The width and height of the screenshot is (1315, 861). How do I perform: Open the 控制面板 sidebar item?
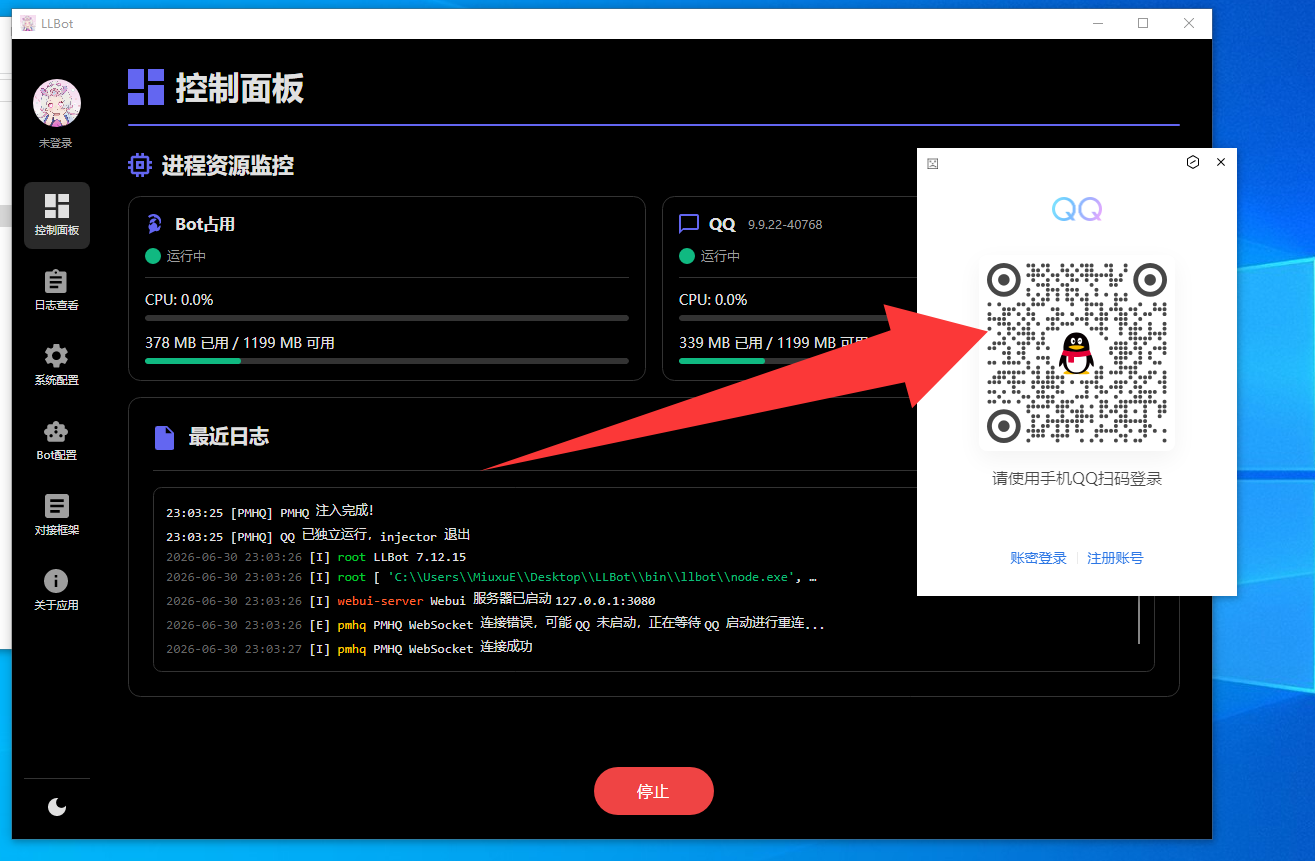tap(57, 215)
